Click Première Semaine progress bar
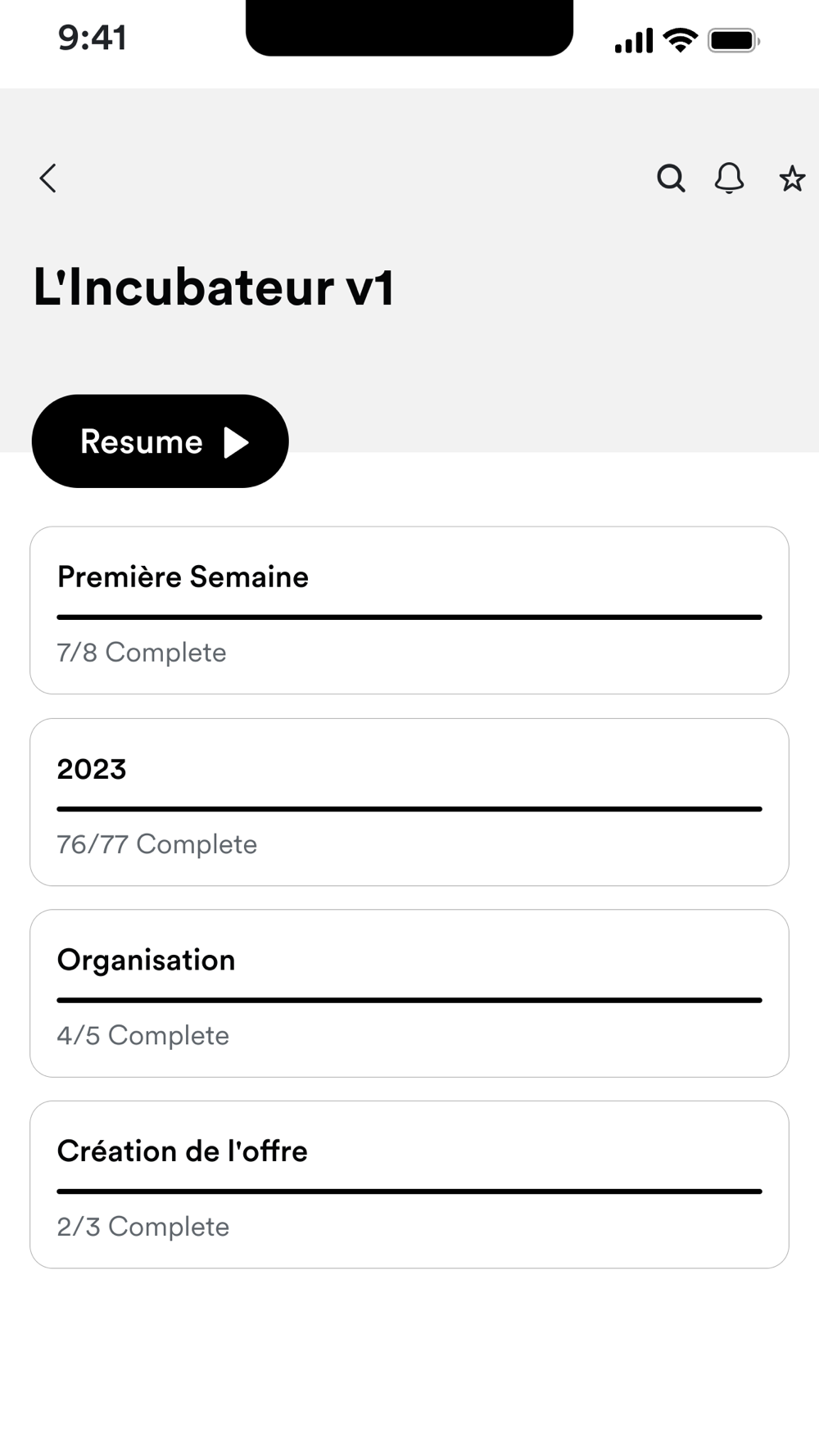Image resolution: width=819 pixels, height=1456 pixels. [x=409, y=617]
